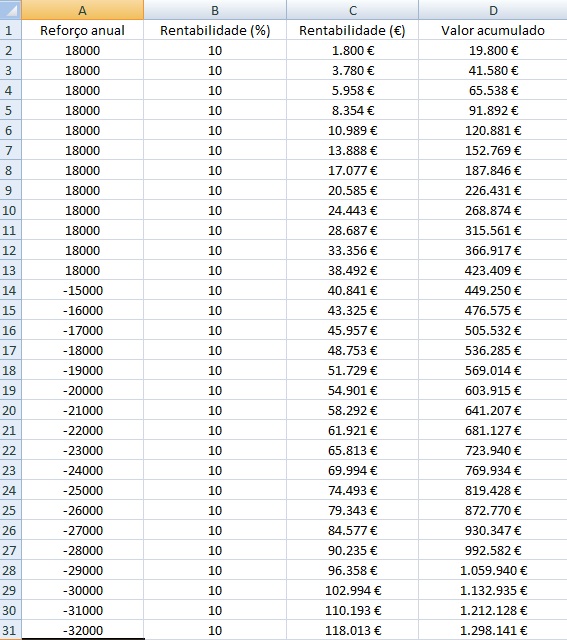Select cell with 54.901 €
Image resolution: width=567 pixels, height=640 pixels.
[352, 390]
